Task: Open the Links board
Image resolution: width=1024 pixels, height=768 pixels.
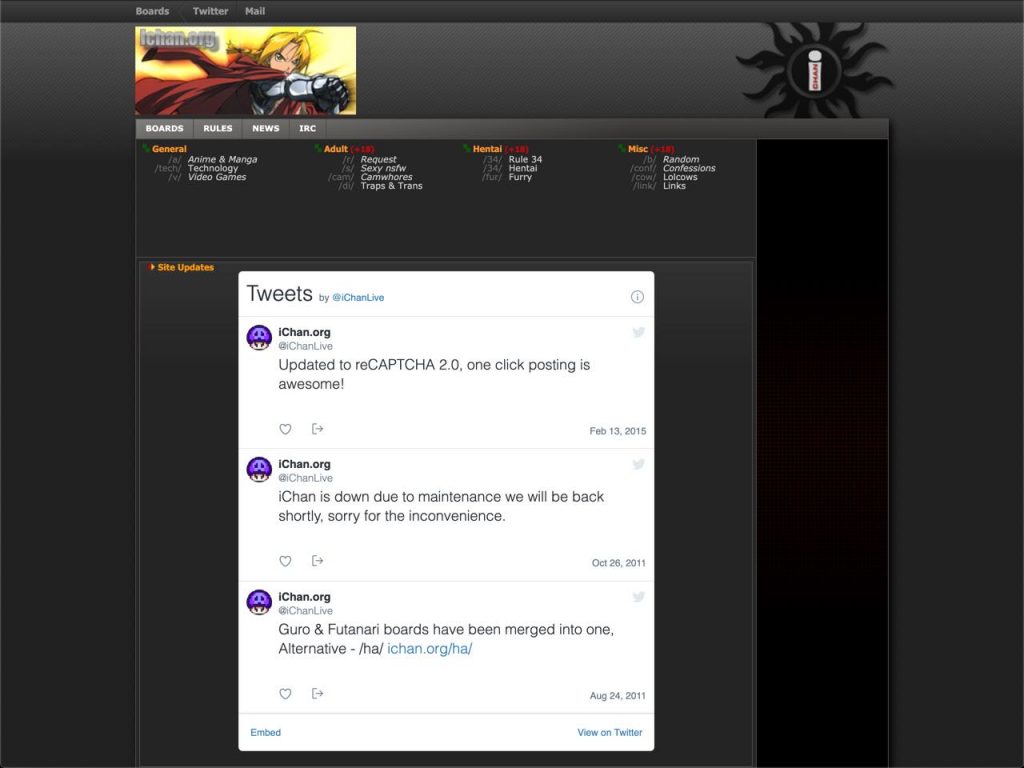Action: click(674, 186)
